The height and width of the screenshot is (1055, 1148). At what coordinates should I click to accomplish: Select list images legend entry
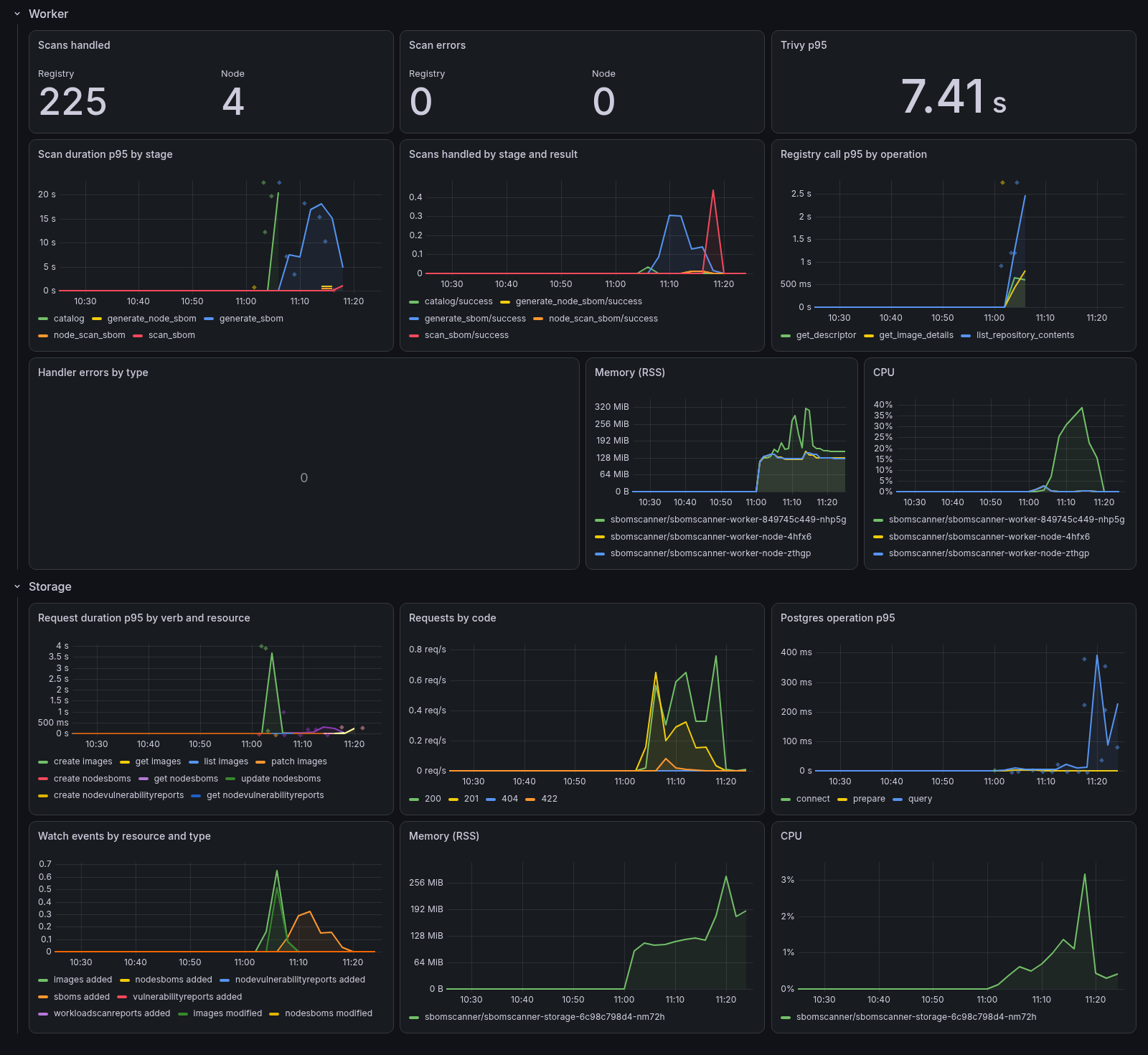[226, 761]
